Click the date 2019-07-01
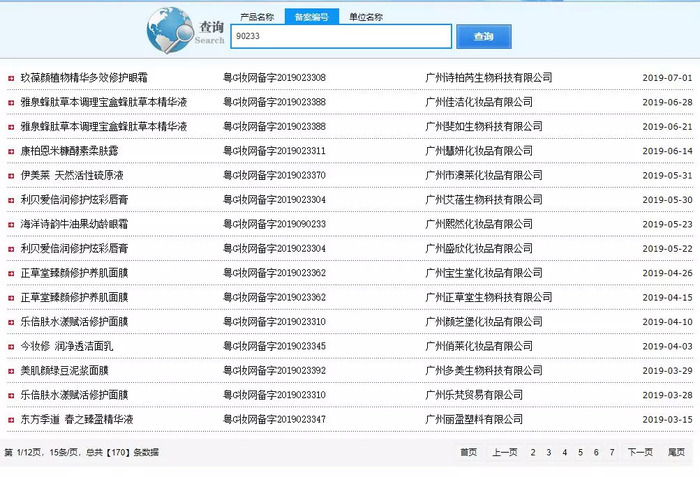The image size is (700, 477). tap(667, 78)
